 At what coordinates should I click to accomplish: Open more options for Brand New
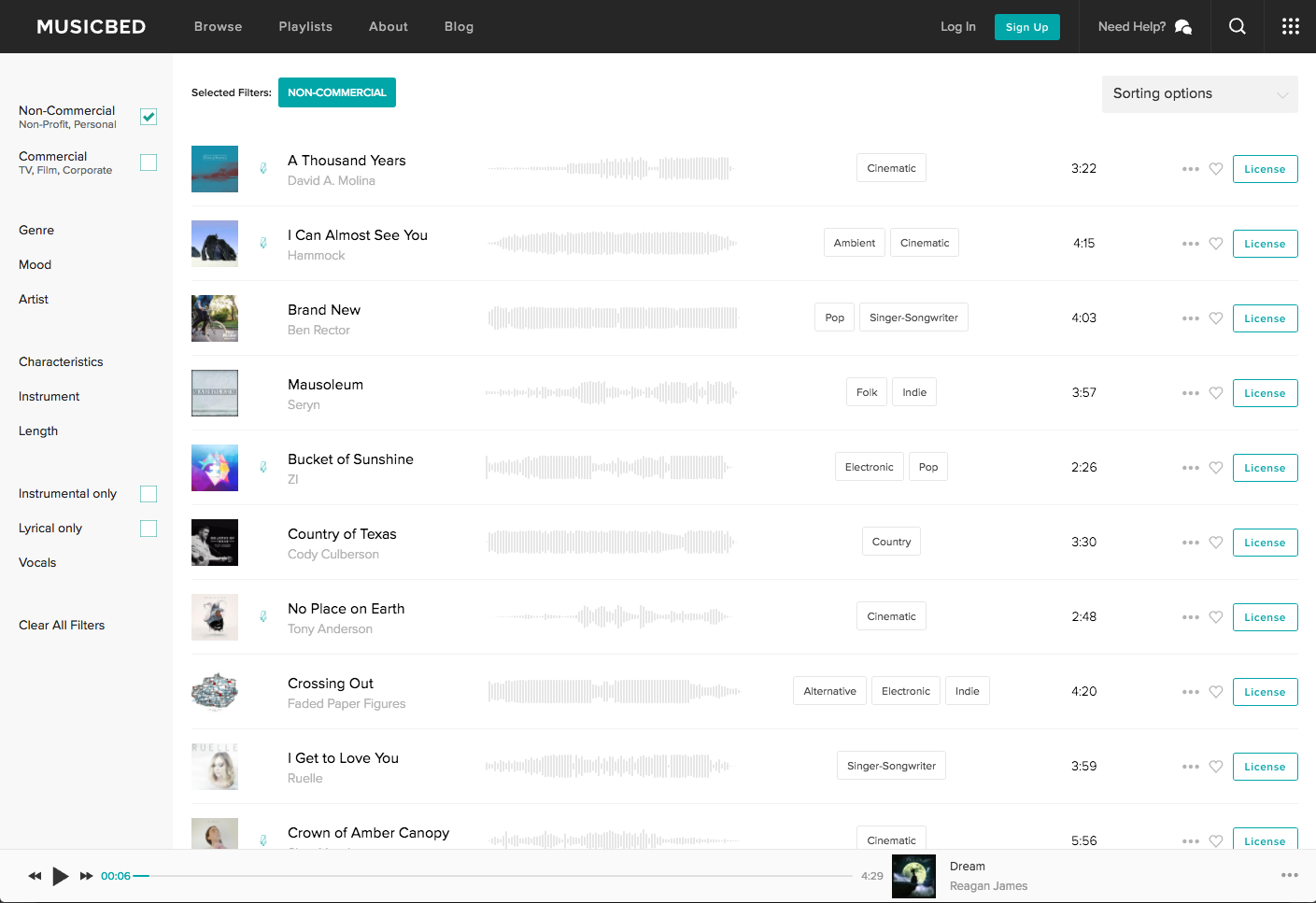(1190, 318)
